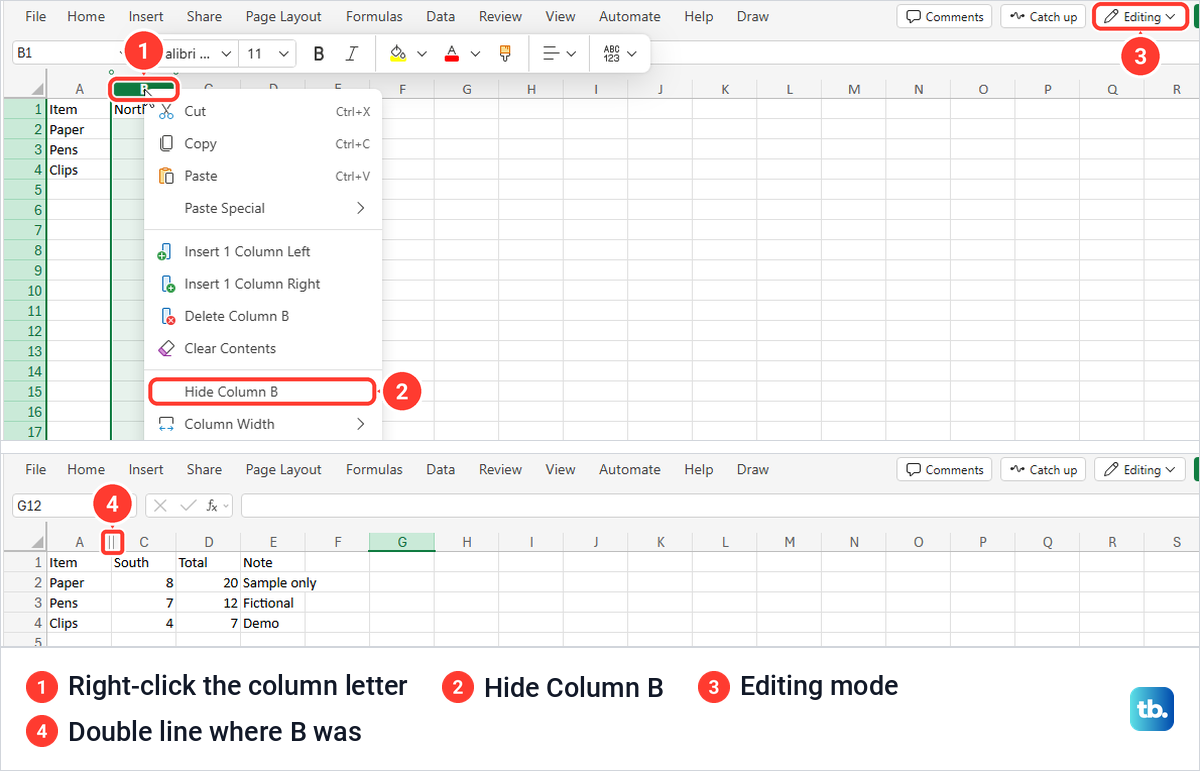Open the Calibri font name dropdown
The width and height of the screenshot is (1200, 771).
coord(226,54)
